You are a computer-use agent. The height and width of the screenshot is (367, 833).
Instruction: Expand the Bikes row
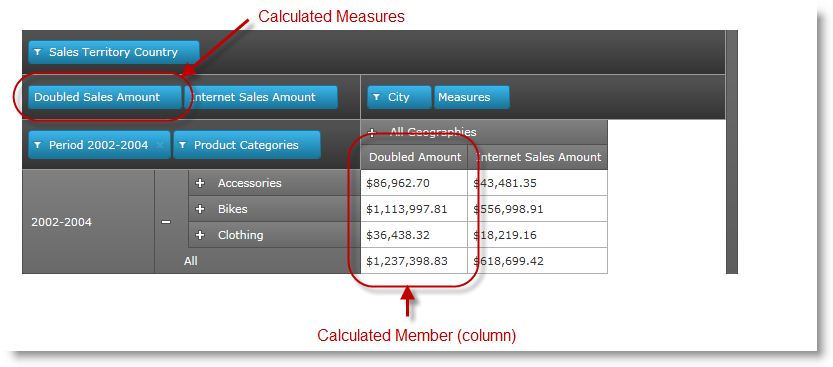click(x=200, y=209)
